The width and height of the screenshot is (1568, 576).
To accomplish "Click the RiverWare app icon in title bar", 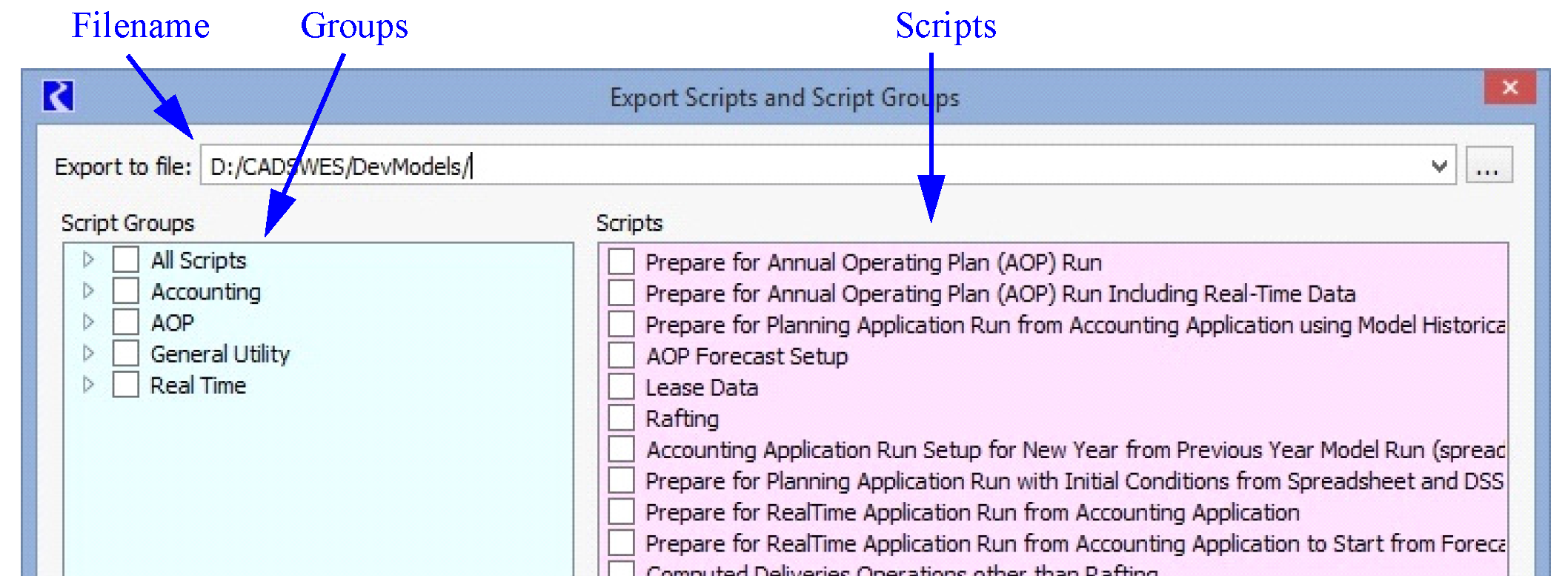I will point(59,96).
